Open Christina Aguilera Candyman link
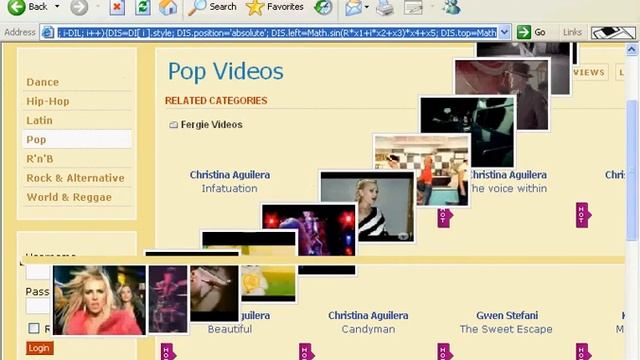Image resolution: width=640 pixels, height=360 pixels. tap(368, 322)
